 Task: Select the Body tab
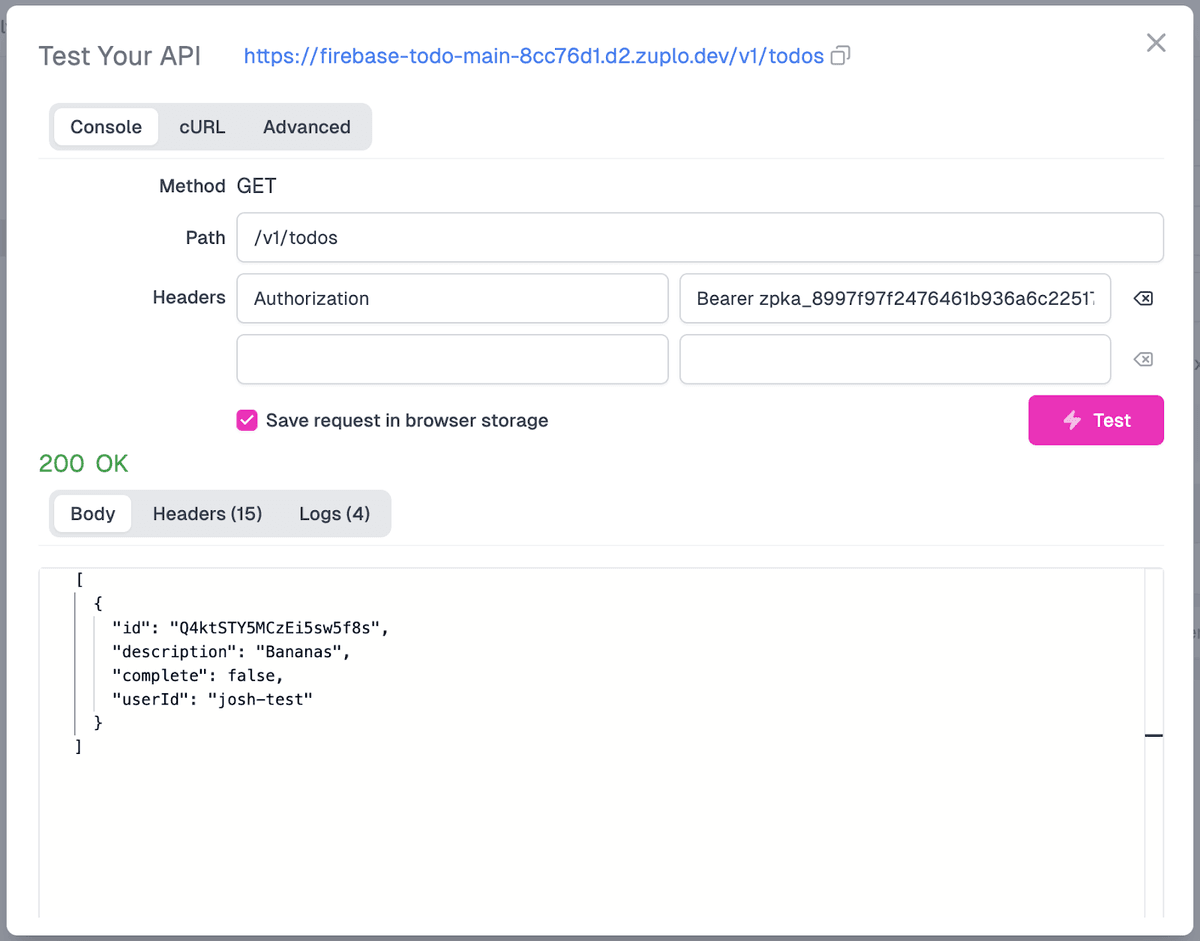(92, 513)
